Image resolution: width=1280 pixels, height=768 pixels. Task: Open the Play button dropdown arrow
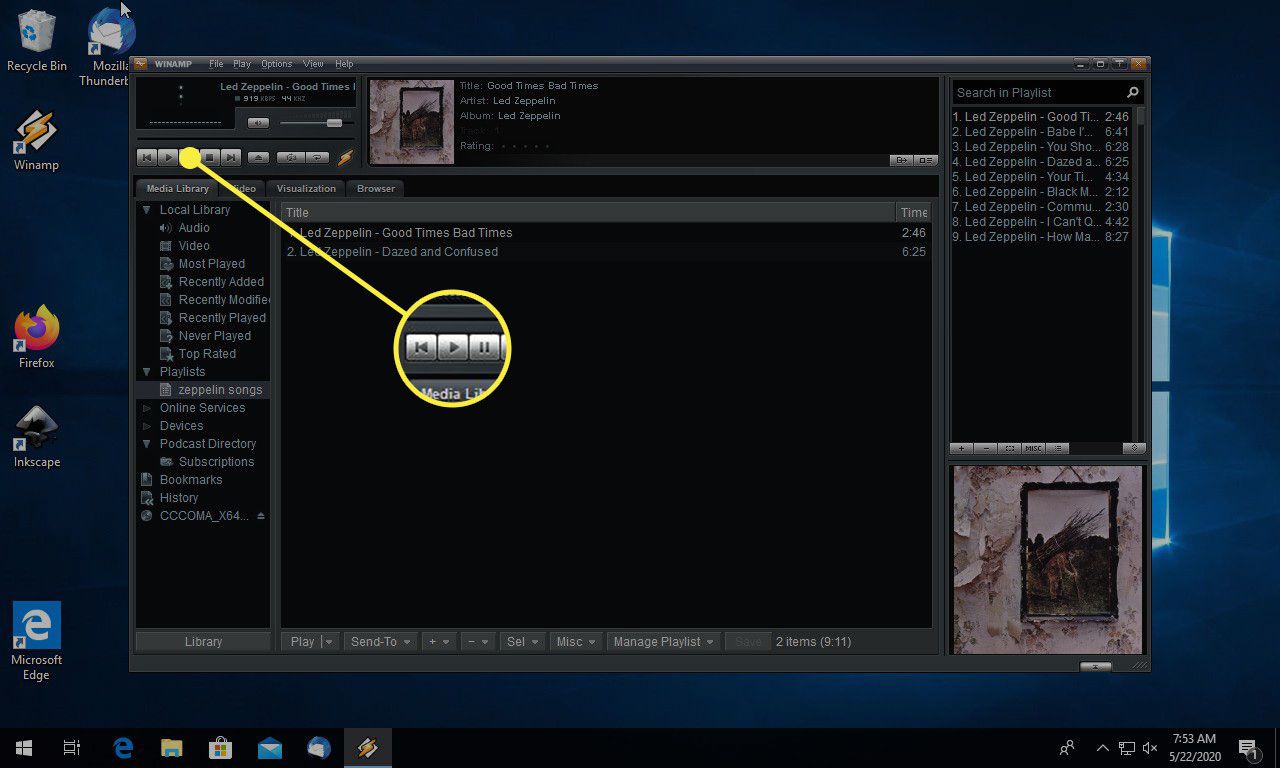pos(329,642)
